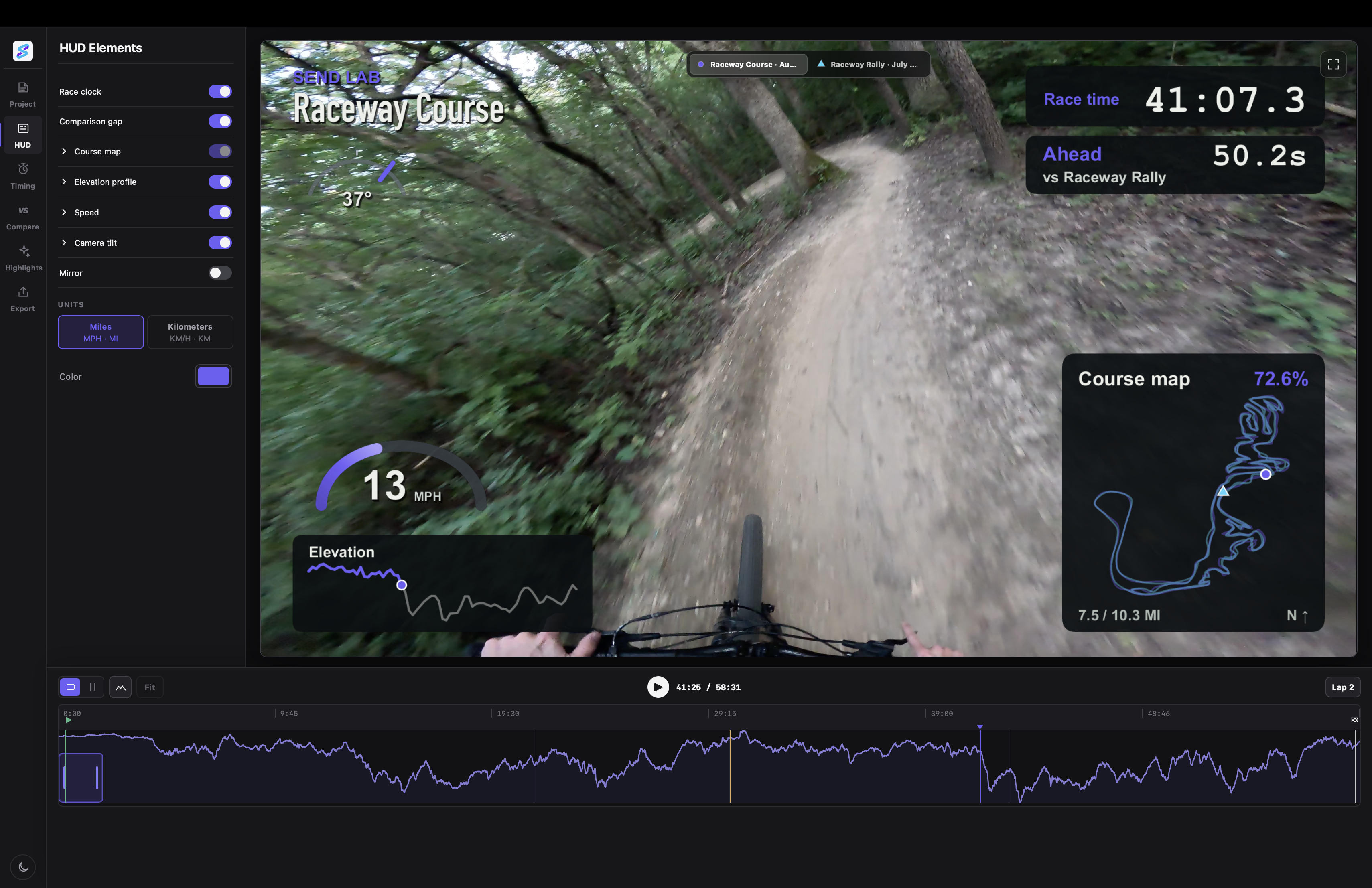Image resolution: width=1372 pixels, height=888 pixels.
Task: Open the Export sidebar section
Action: point(22,299)
